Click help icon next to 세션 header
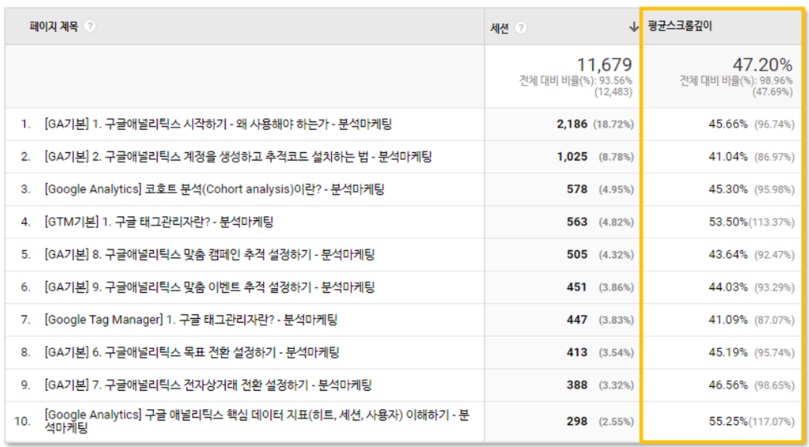809x447 pixels. tap(521, 28)
